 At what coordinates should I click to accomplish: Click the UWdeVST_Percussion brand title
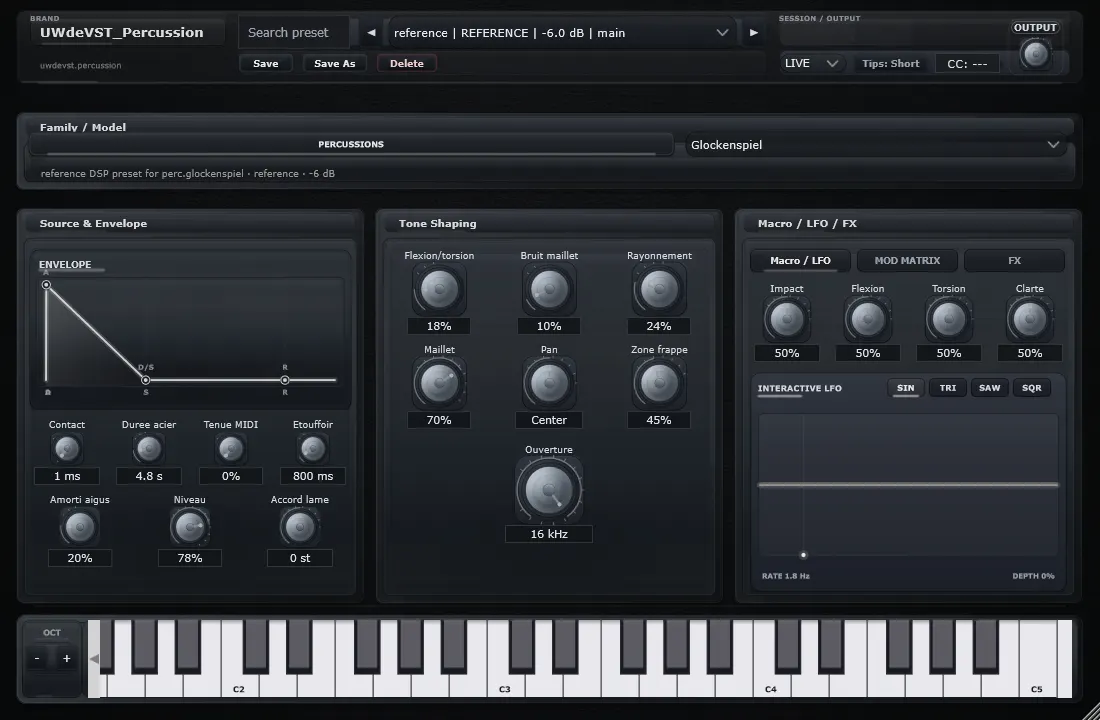point(121,32)
